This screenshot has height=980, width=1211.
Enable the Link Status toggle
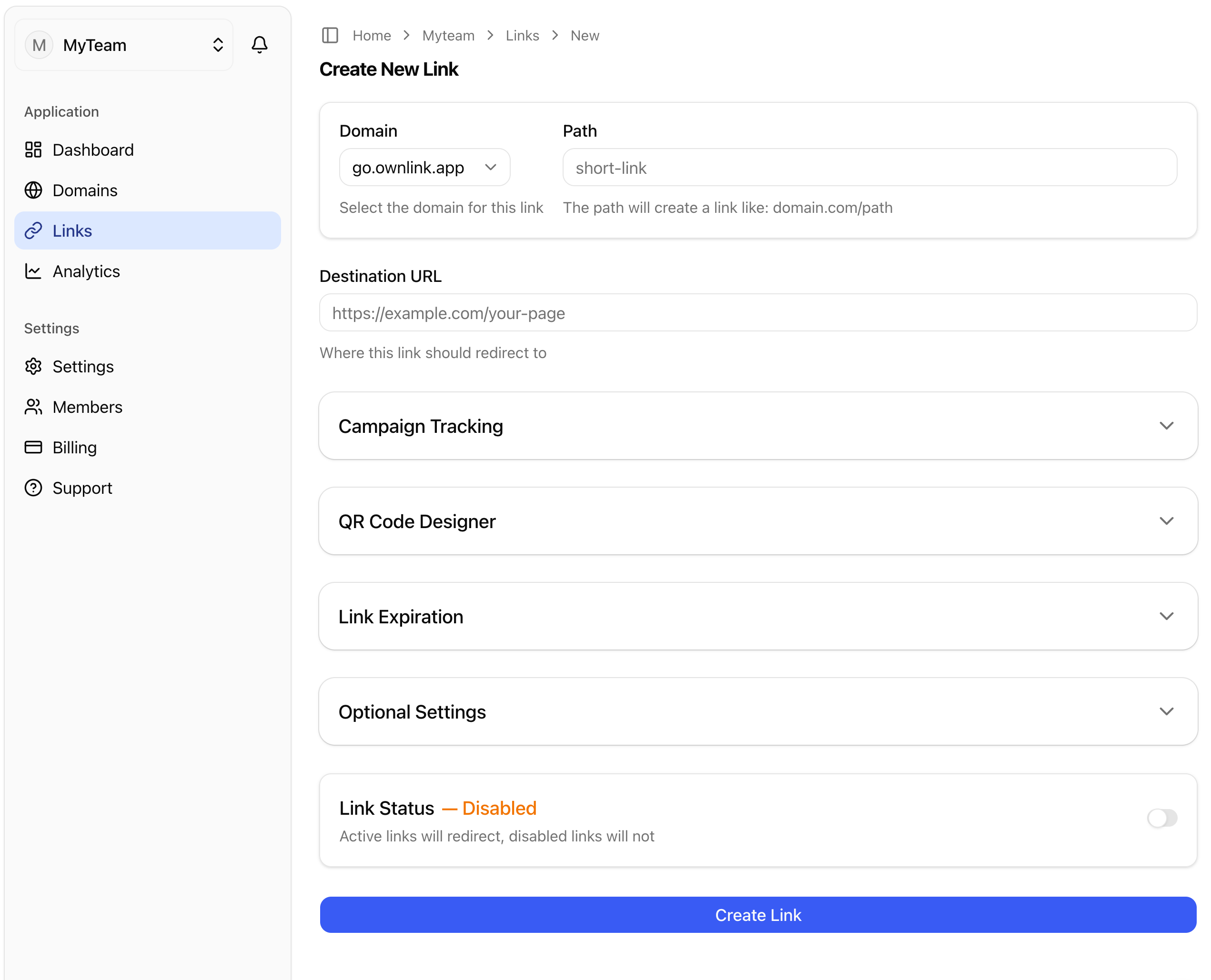coord(1162,818)
